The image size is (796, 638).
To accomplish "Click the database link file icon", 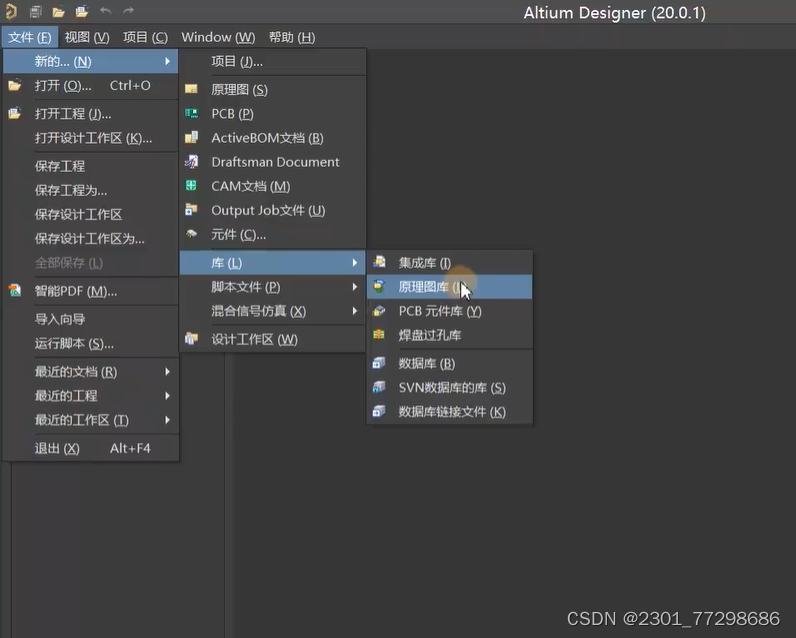I will (x=379, y=411).
